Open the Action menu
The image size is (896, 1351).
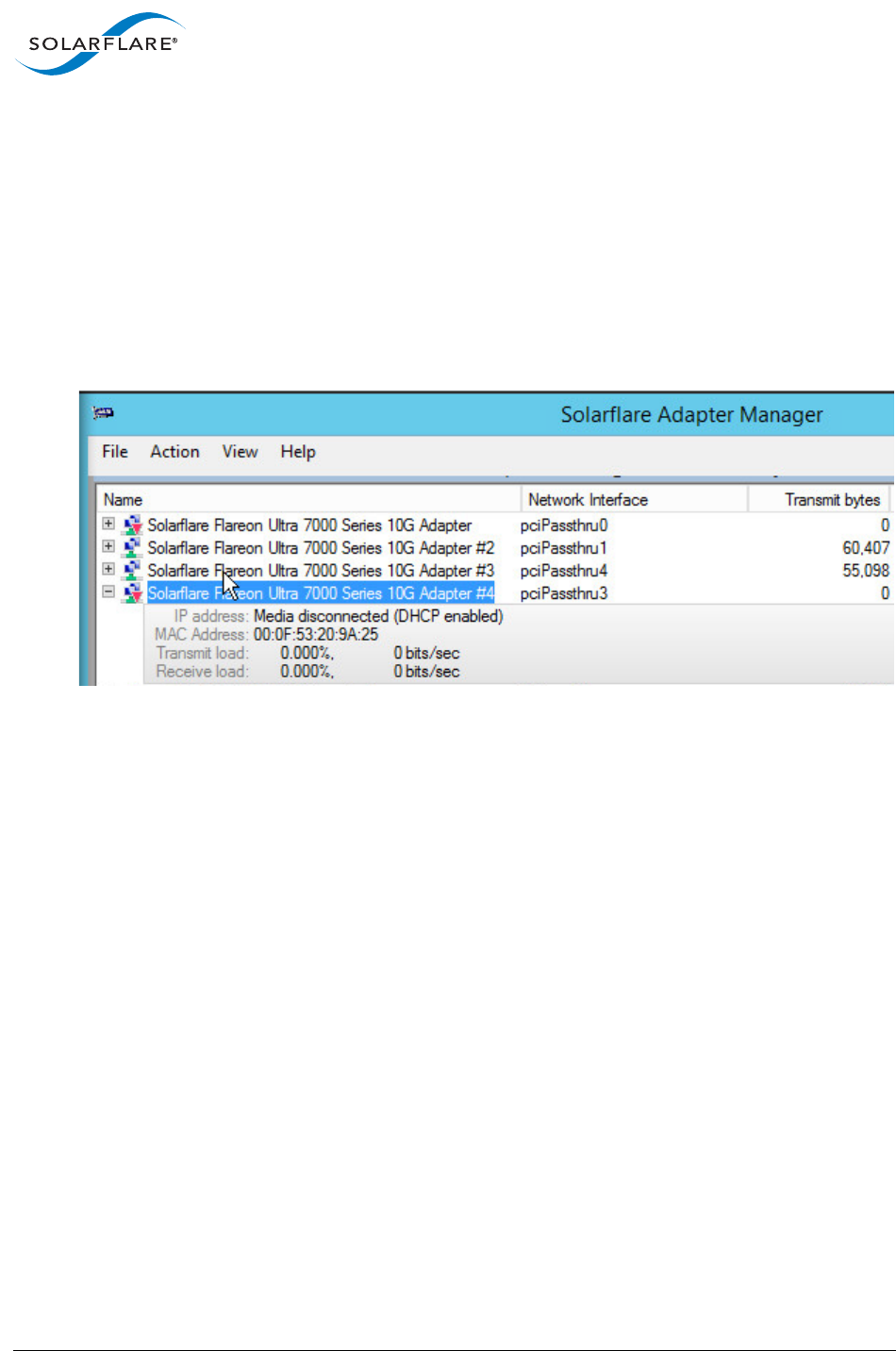[174, 452]
